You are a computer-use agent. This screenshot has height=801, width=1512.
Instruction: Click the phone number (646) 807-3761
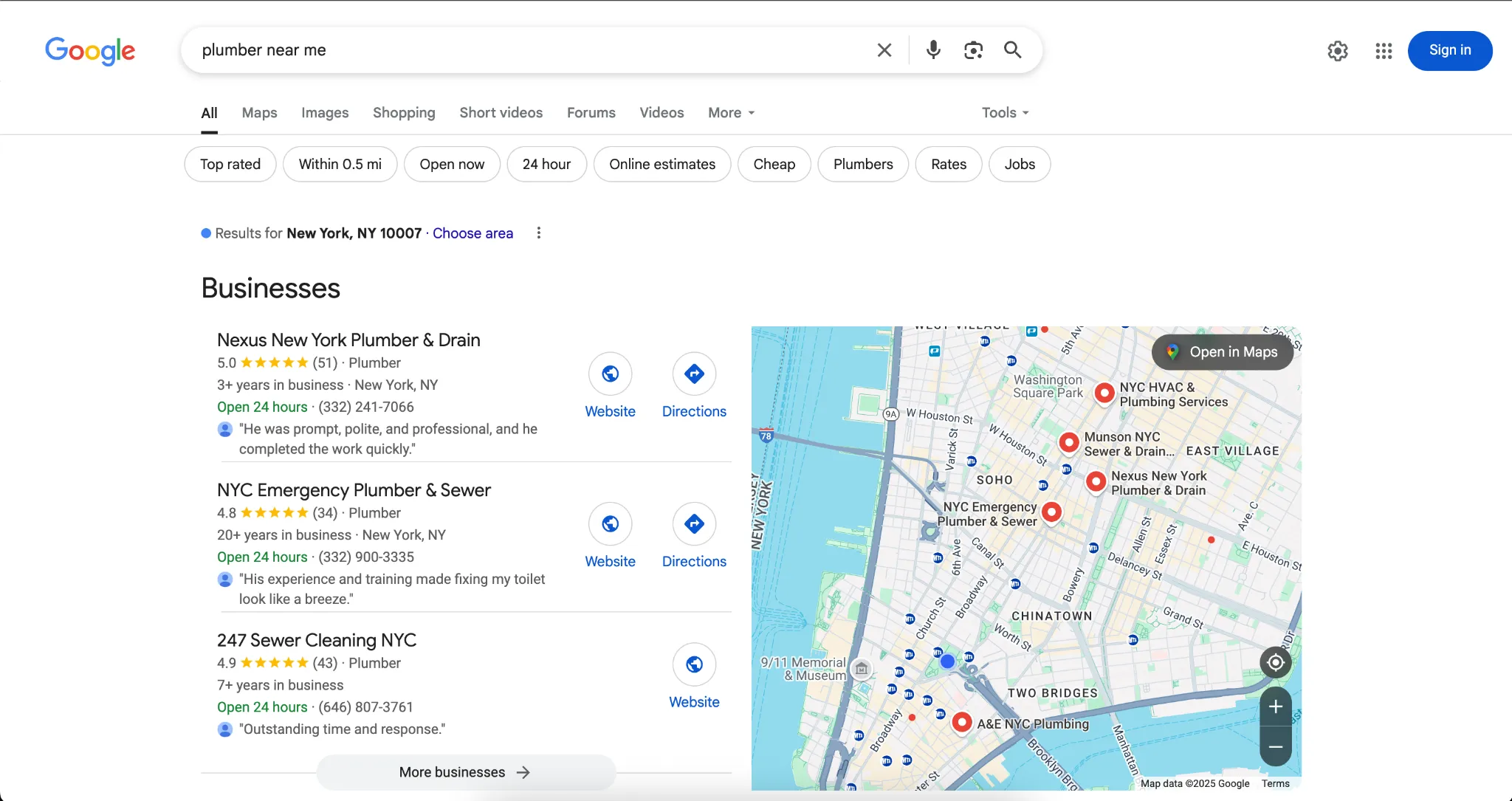pyautogui.click(x=365, y=707)
